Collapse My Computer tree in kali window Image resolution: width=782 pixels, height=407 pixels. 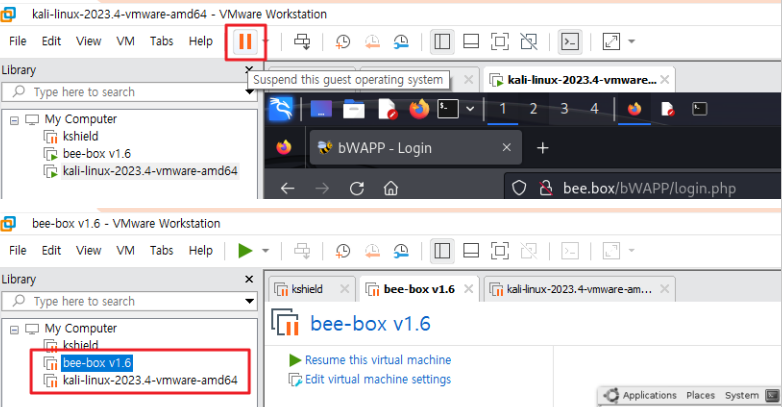click(14, 120)
